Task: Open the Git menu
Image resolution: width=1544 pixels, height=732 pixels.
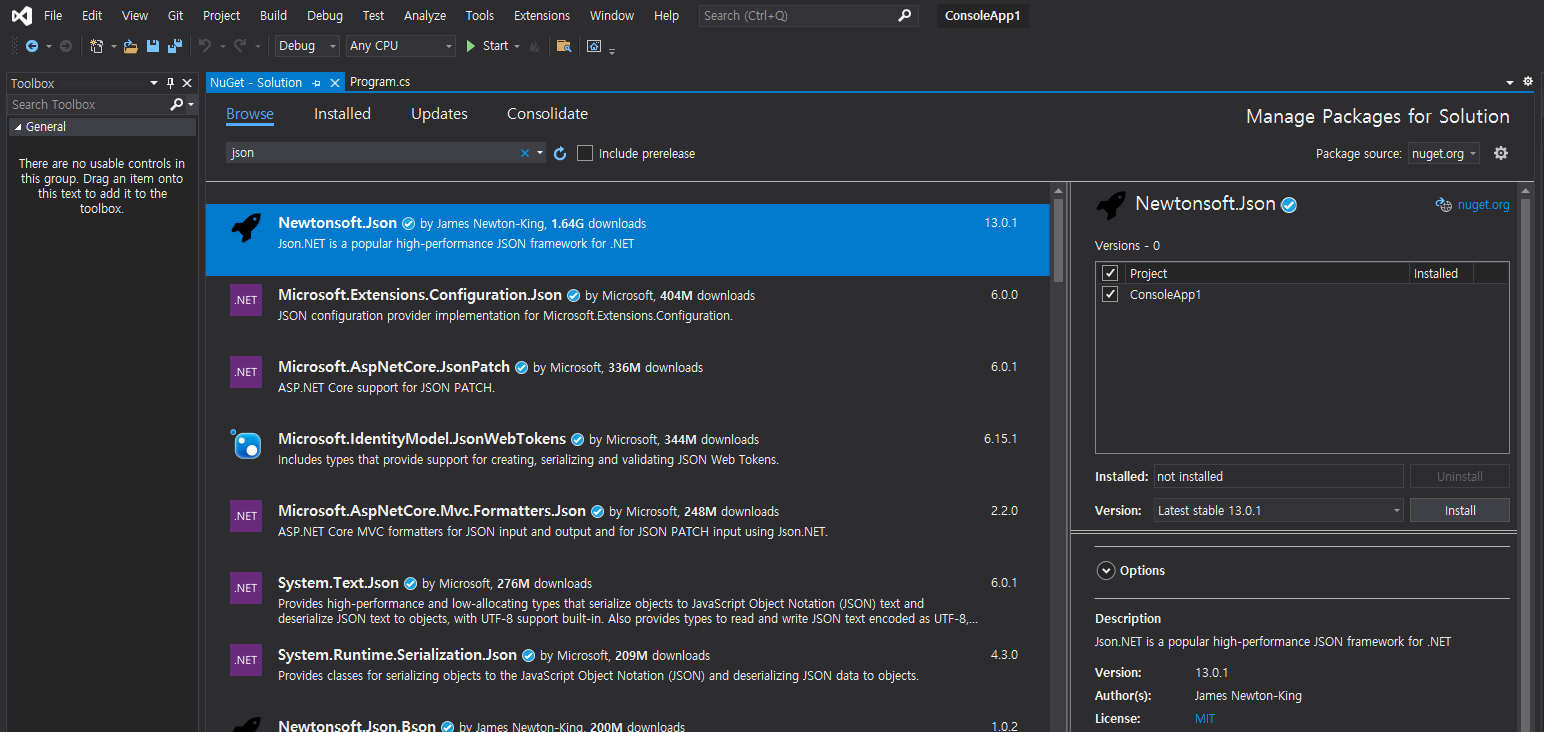Action: pyautogui.click(x=175, y=15)
